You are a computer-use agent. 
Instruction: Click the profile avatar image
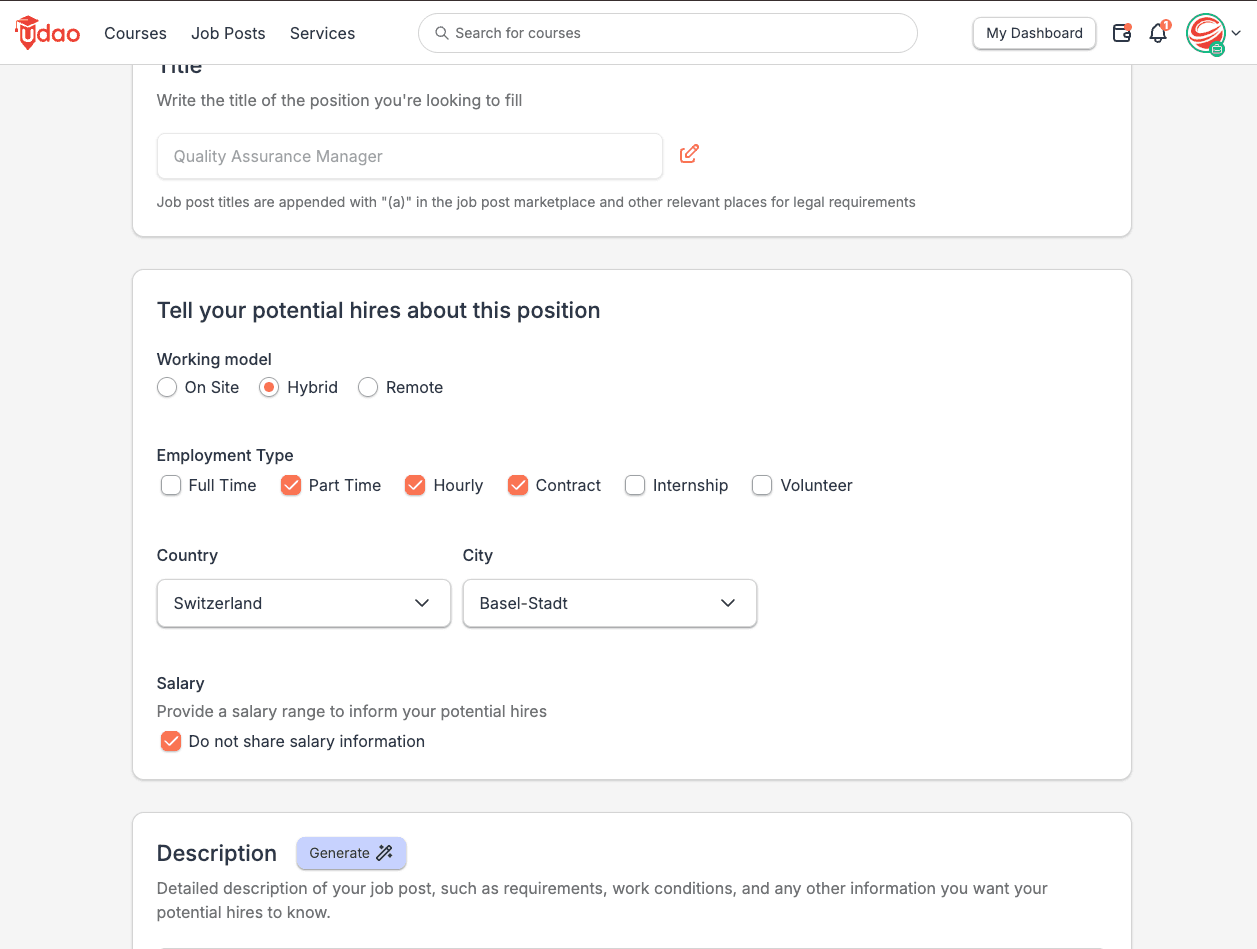[x=1206, y=33]
